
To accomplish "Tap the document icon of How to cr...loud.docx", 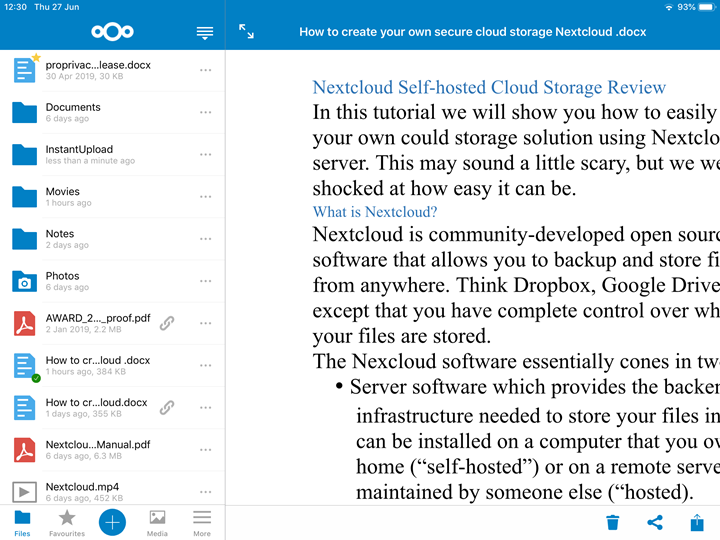I will (24, 408).
